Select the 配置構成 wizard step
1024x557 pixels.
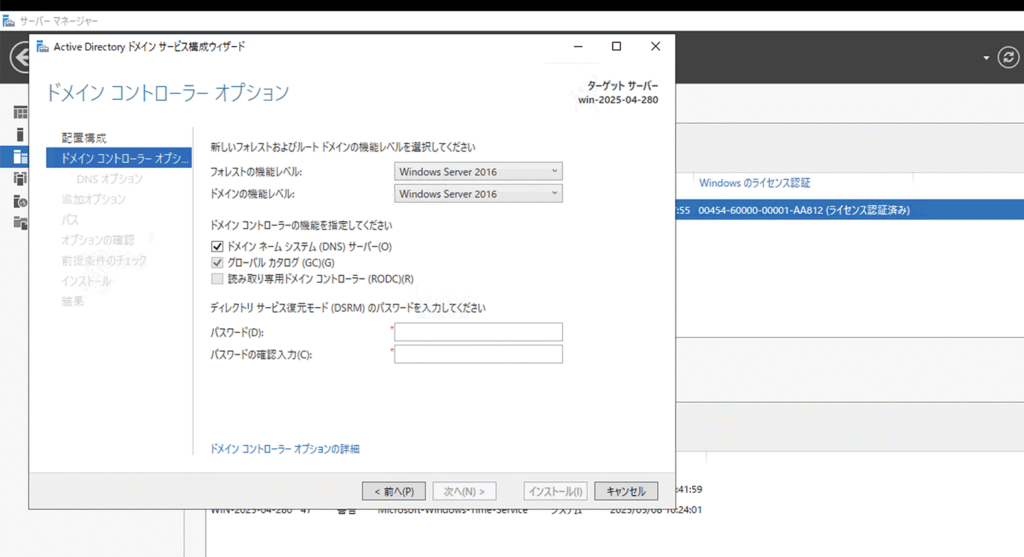[84, 138]
